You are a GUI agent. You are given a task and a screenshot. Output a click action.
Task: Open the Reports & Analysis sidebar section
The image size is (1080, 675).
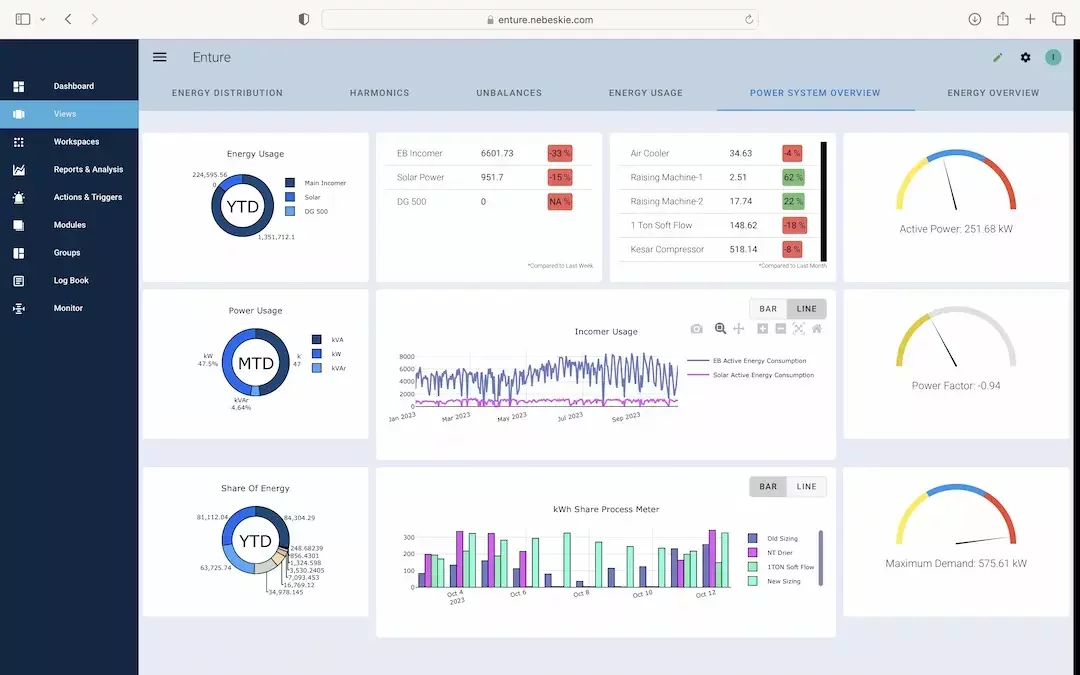coord(88,170)
